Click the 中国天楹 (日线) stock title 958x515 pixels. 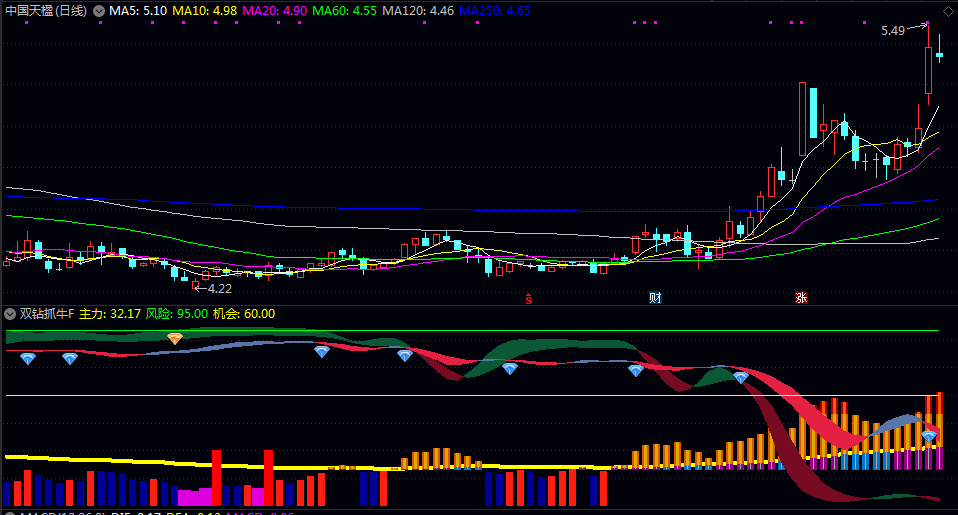(45, 11)
